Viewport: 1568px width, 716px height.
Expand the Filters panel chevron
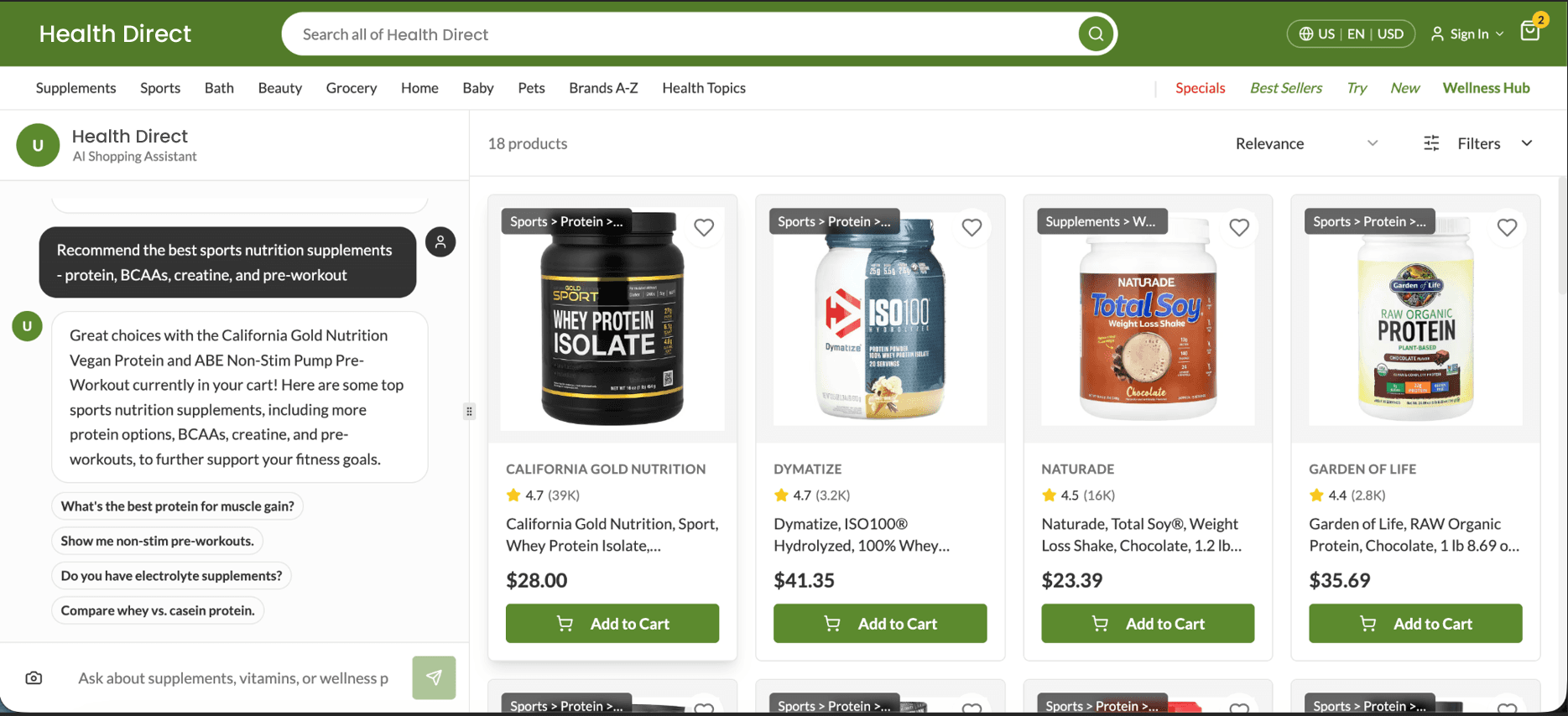coord(1527,143)
